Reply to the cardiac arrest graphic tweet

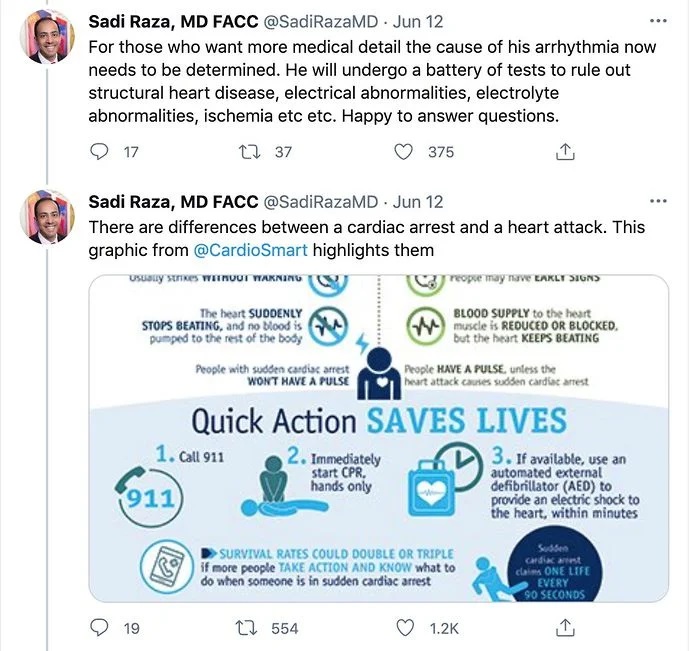click(x=99, y=627)
